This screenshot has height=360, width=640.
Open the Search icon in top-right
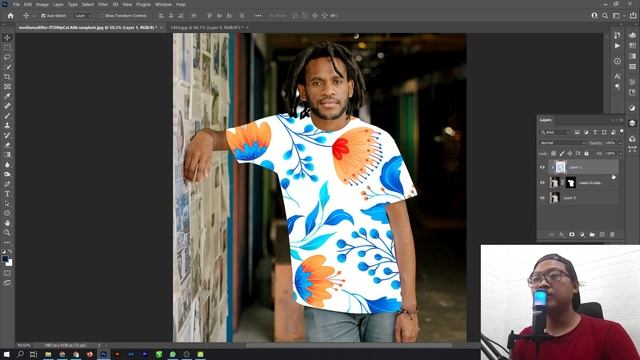tap(605, 16)
